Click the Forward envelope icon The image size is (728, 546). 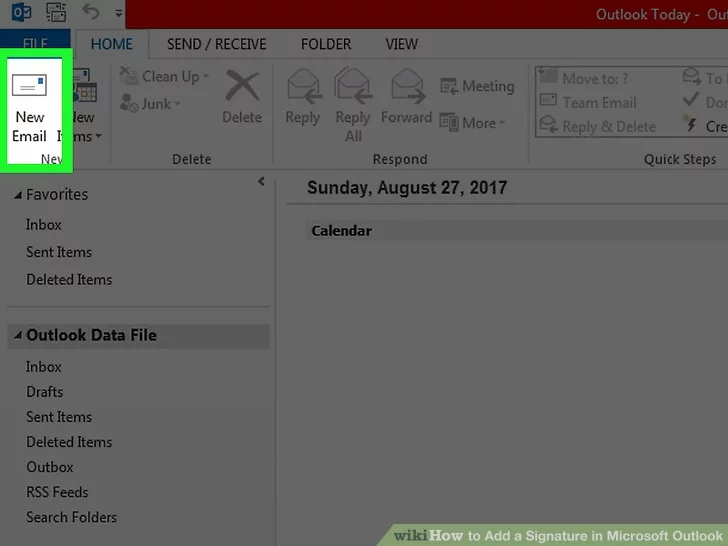coord(407,86)
